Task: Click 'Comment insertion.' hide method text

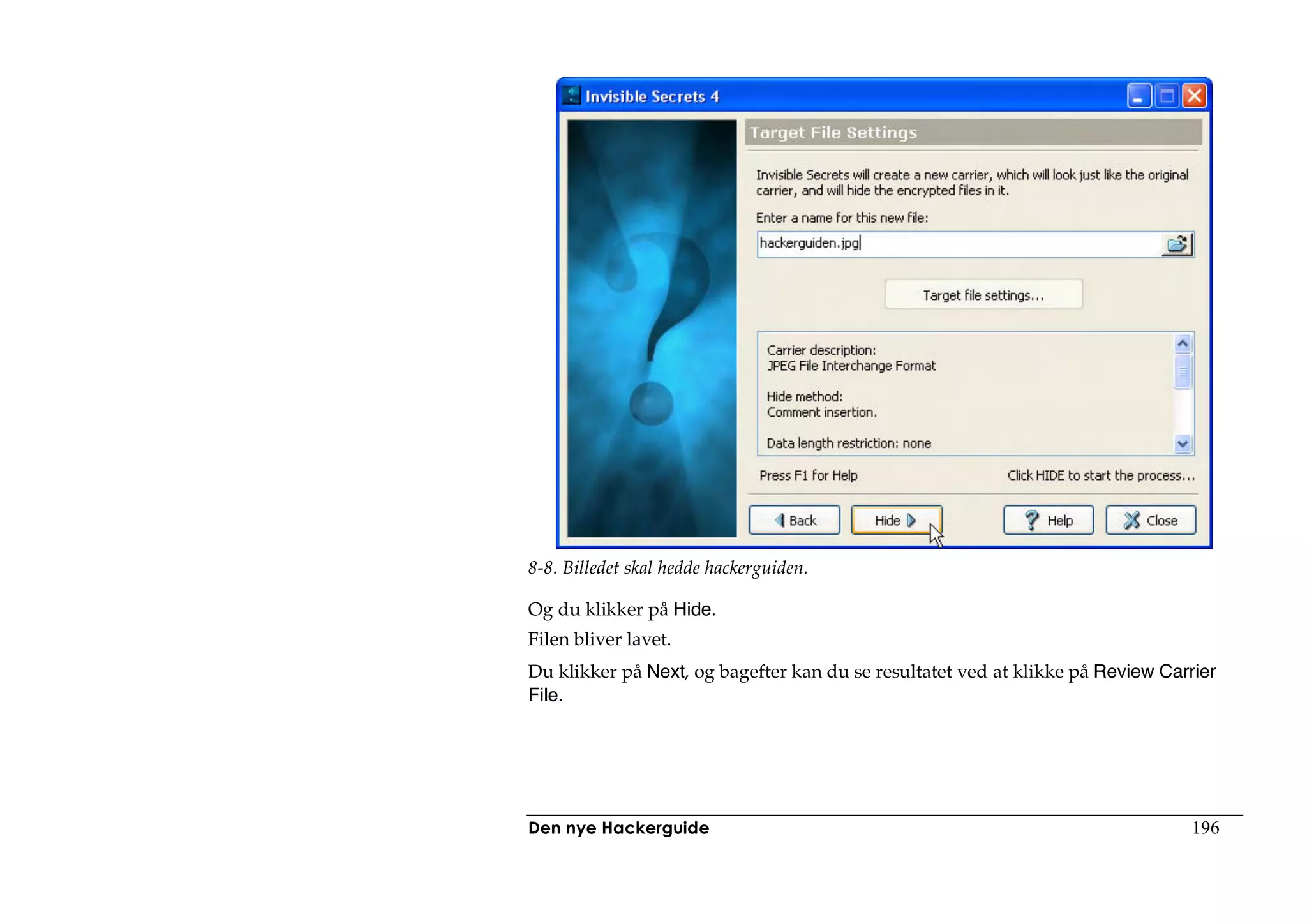Action: coord(821,412)
